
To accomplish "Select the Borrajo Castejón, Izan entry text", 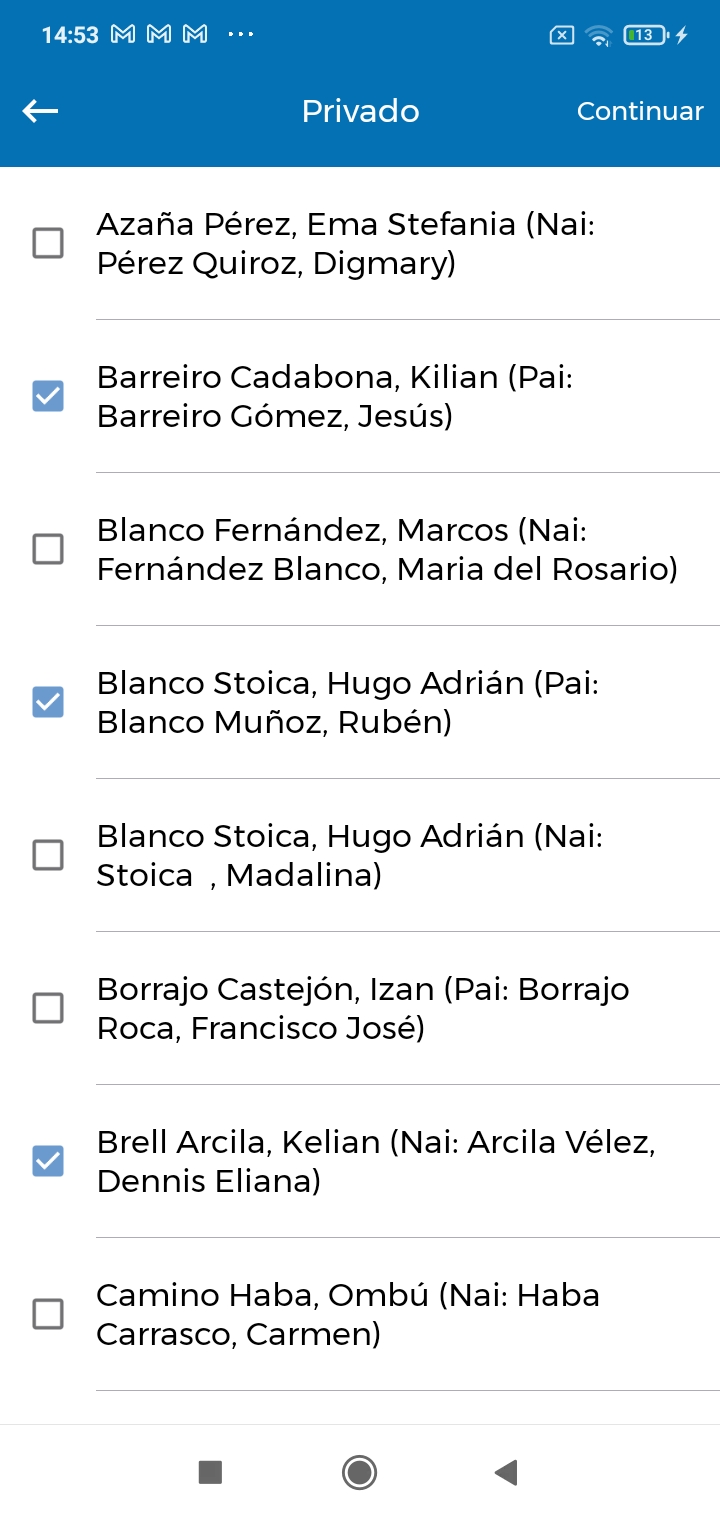I will [363, 1008].
